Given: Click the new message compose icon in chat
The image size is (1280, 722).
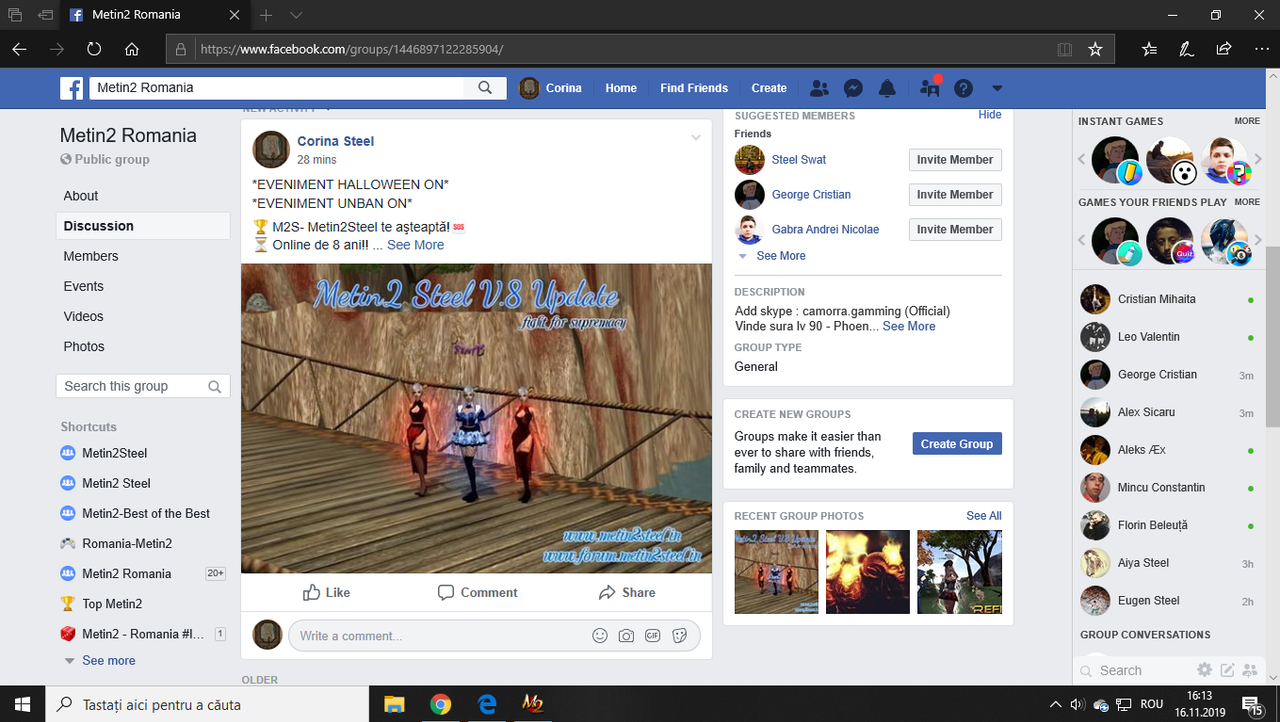Looking at the screenshot, I should (x=1227, y=670).
